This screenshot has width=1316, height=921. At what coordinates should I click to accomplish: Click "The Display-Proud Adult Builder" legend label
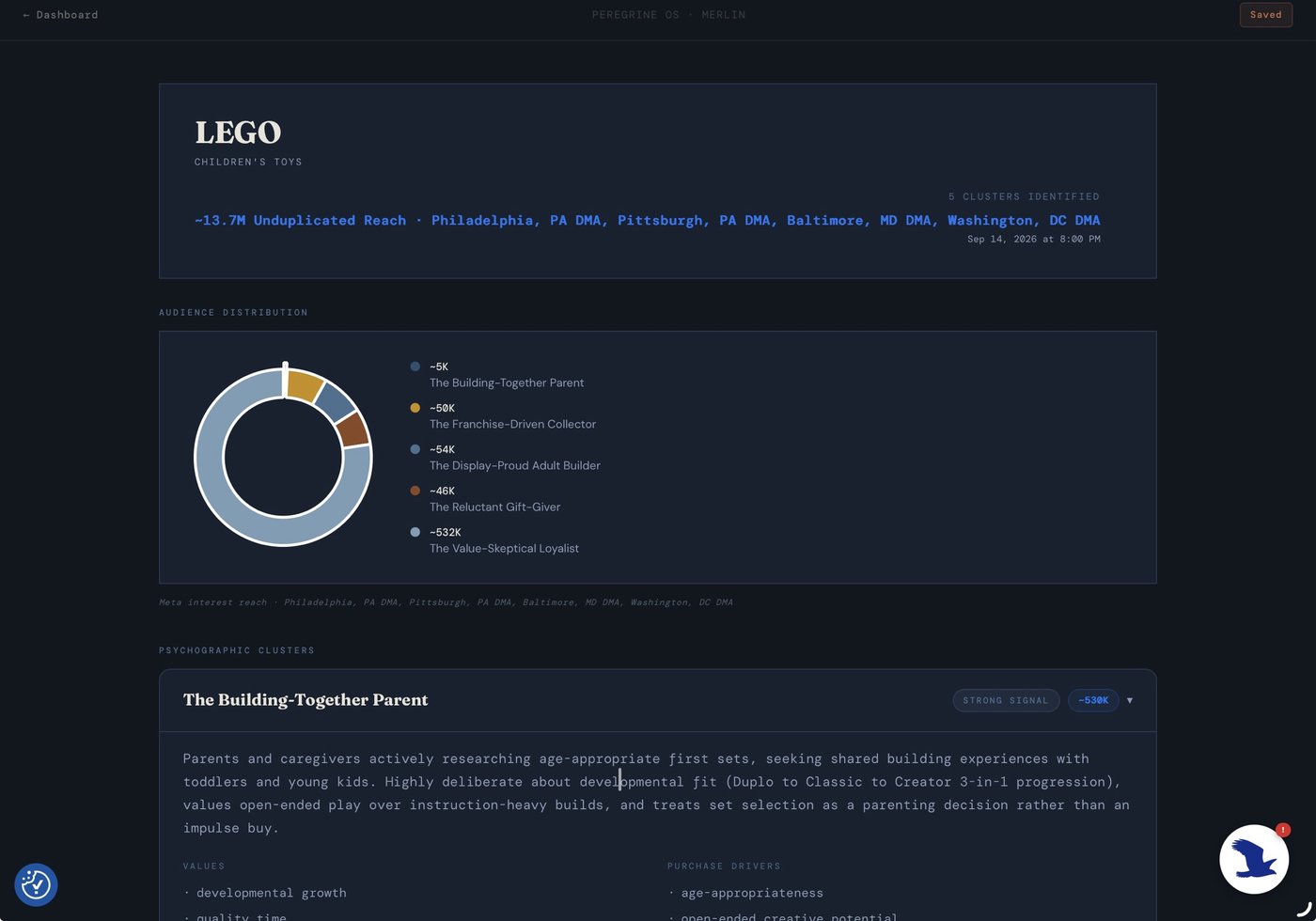pos(514,465)
